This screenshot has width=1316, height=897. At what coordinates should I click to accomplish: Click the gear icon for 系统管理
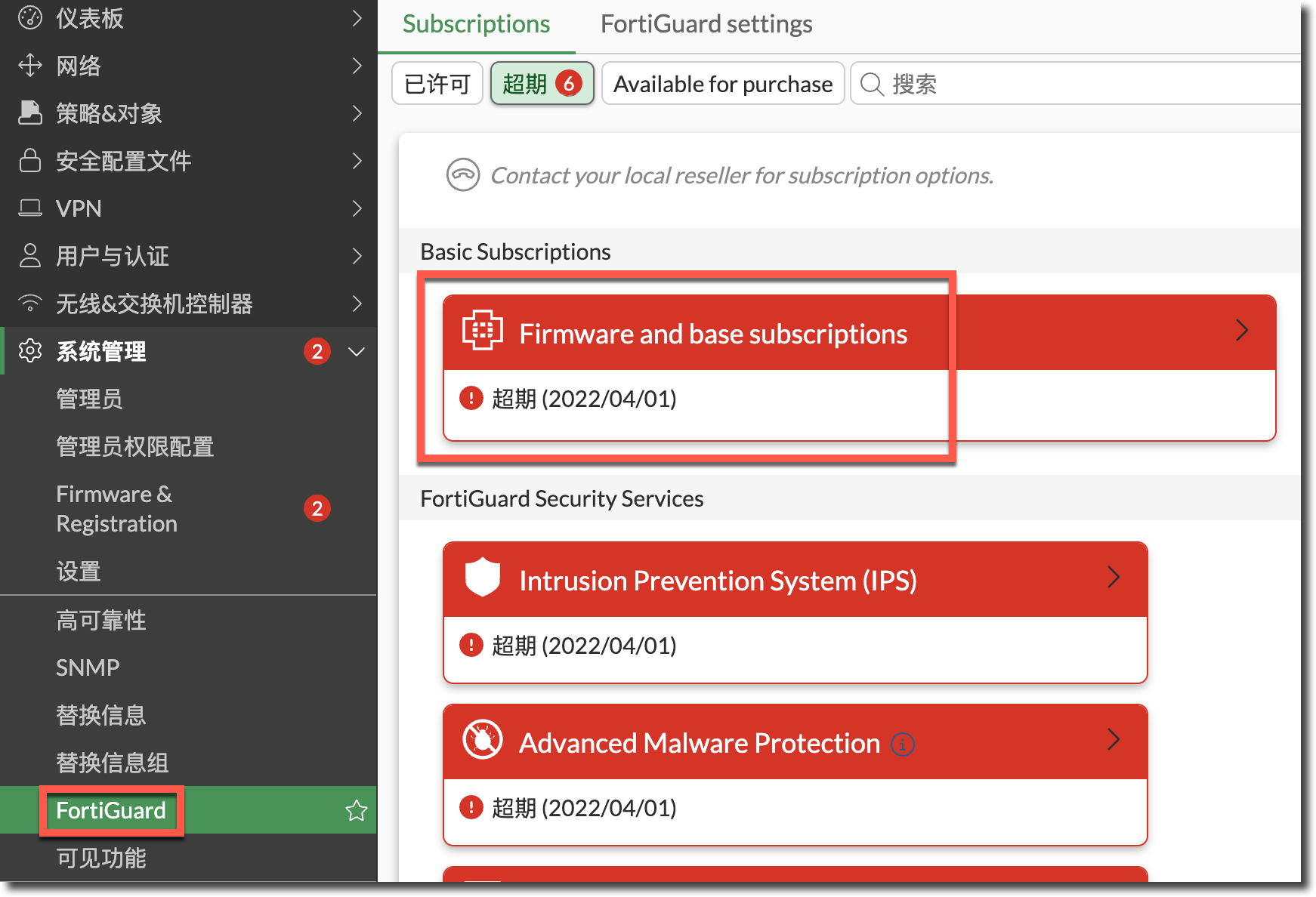[x=30, y=351]
